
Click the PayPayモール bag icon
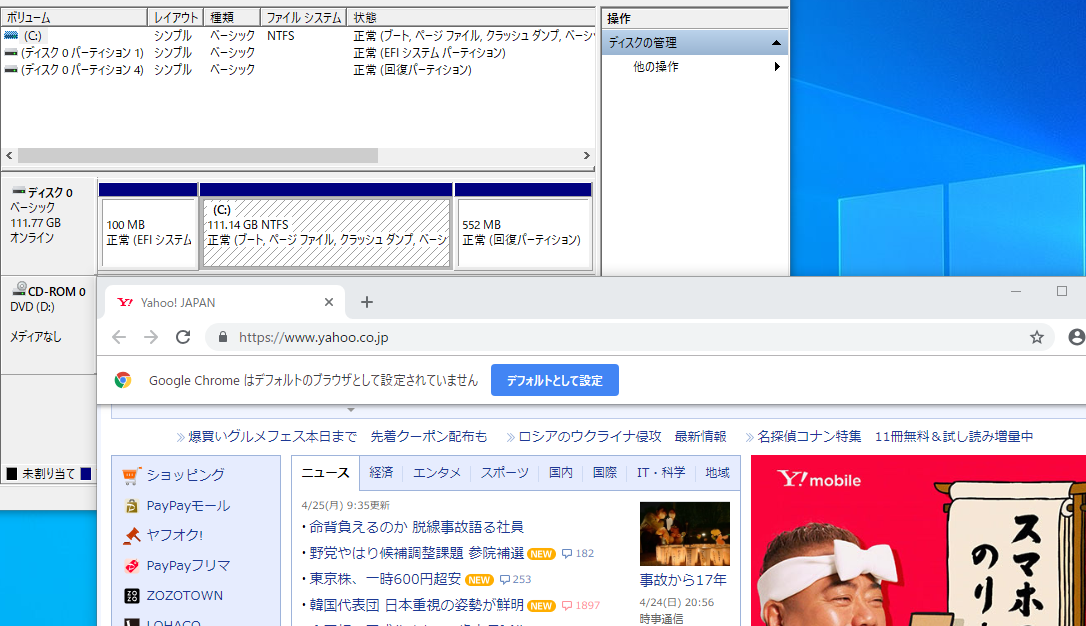[132, 506]
